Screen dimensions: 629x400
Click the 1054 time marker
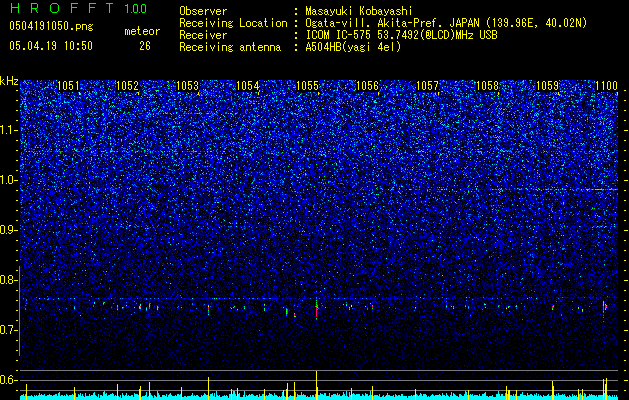pyautogui.click(x=248, y=86)
